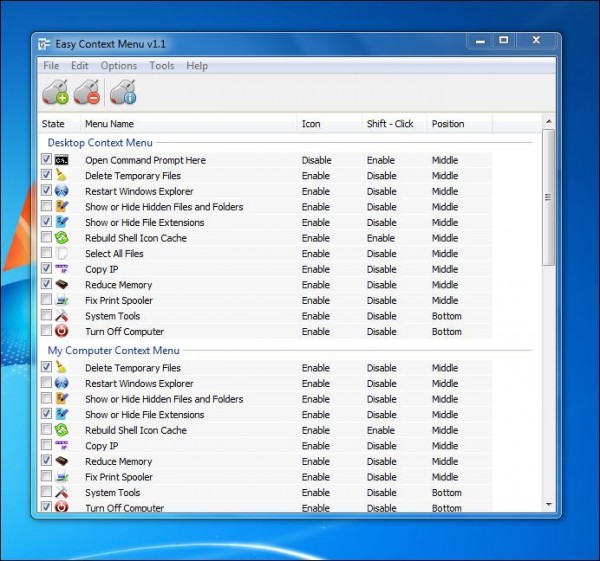
Task: Check the Desktop Turn Off Computer checkbox
Action: click(x=46, y=331)
